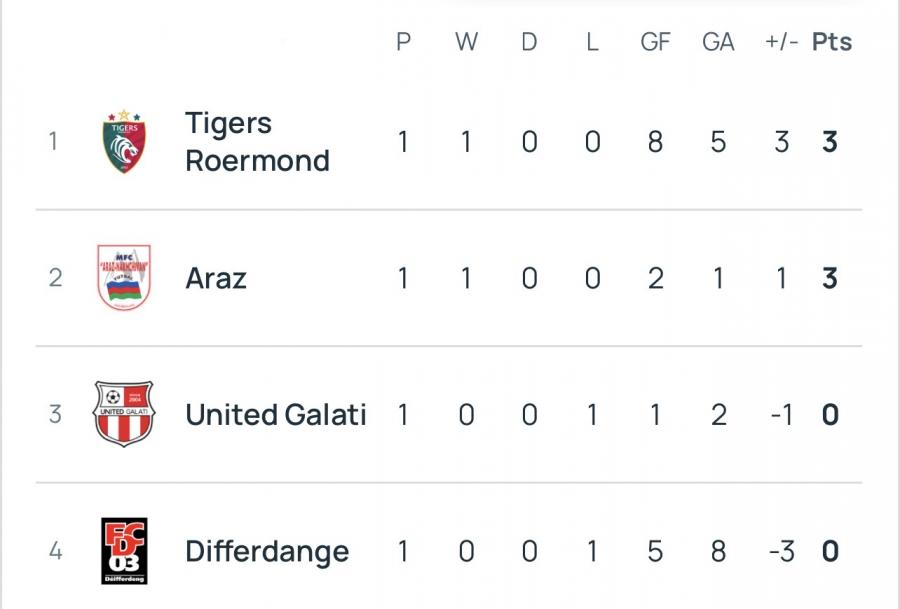The image size is (900, 609).
Task: Click rank number 2 beside Araz
Action: 55,278
